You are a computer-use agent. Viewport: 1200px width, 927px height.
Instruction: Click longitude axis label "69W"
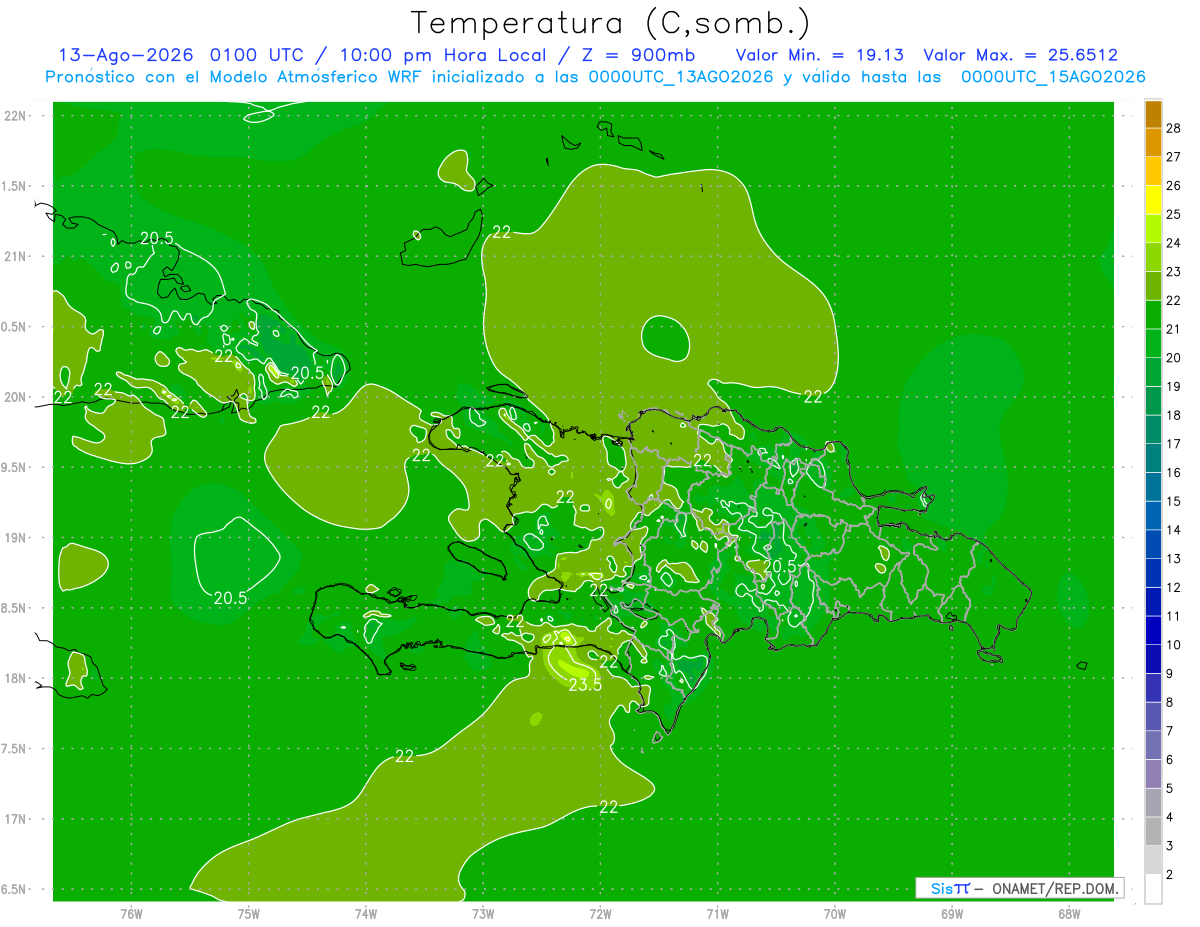951,913
